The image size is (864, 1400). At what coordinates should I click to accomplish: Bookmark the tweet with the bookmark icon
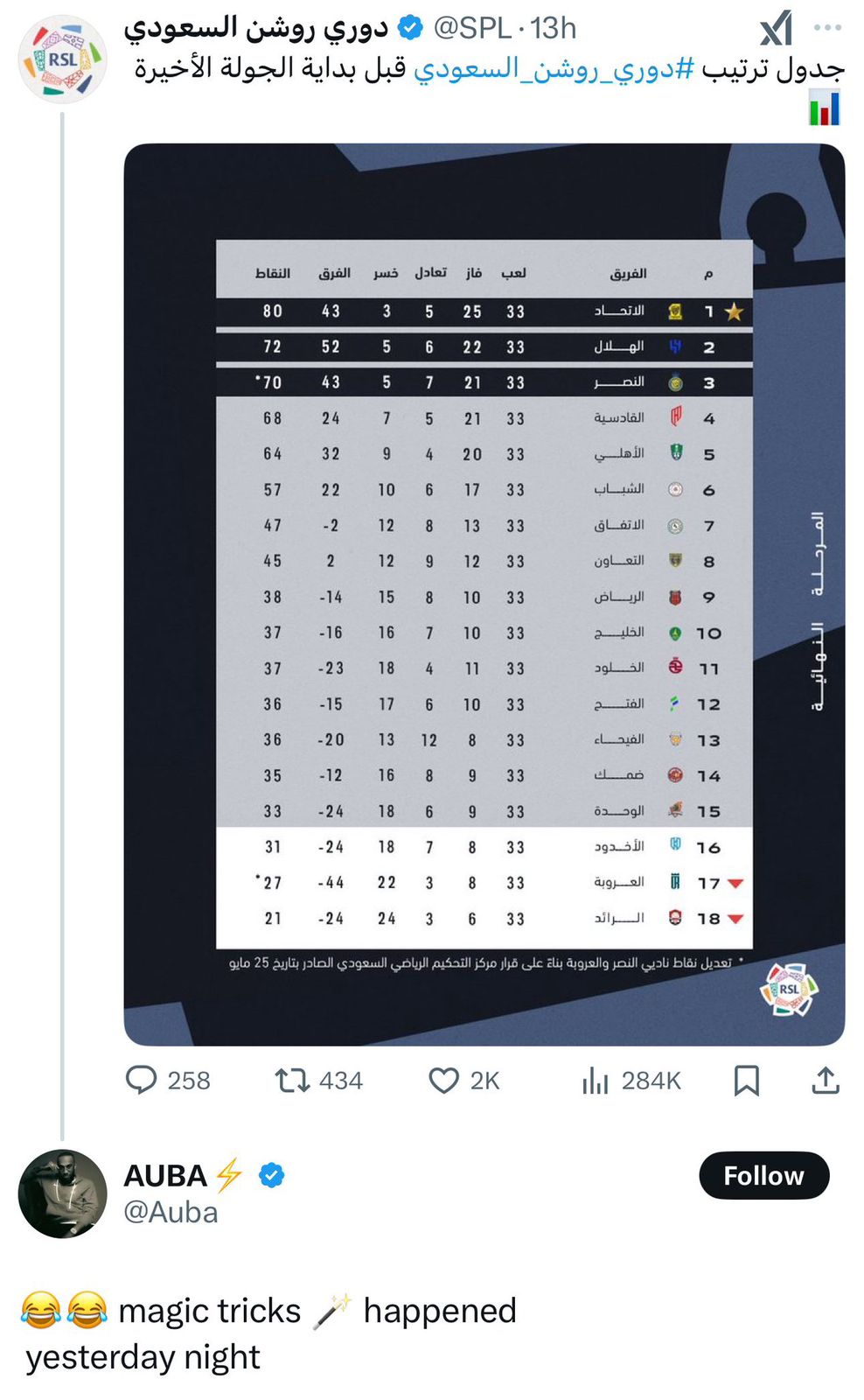click(x=749, y=1081)
